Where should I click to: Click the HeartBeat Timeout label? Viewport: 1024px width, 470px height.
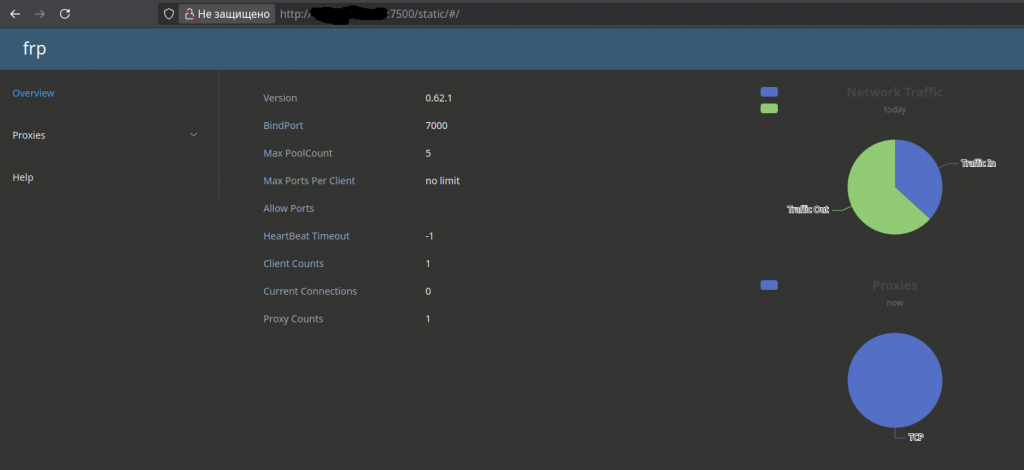pos(306,236)
